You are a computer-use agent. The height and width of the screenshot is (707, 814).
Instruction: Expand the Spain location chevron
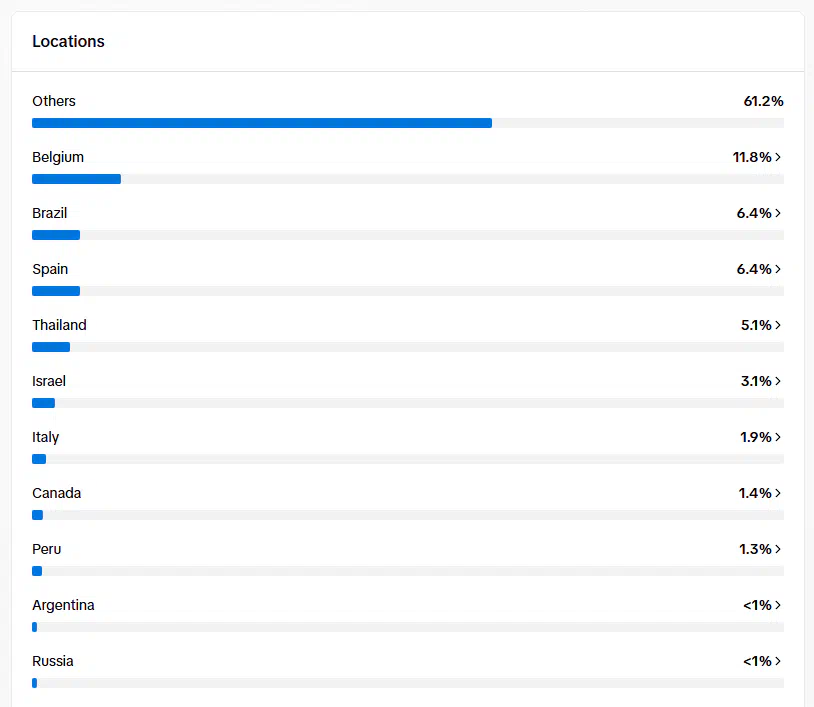point(778,269)
